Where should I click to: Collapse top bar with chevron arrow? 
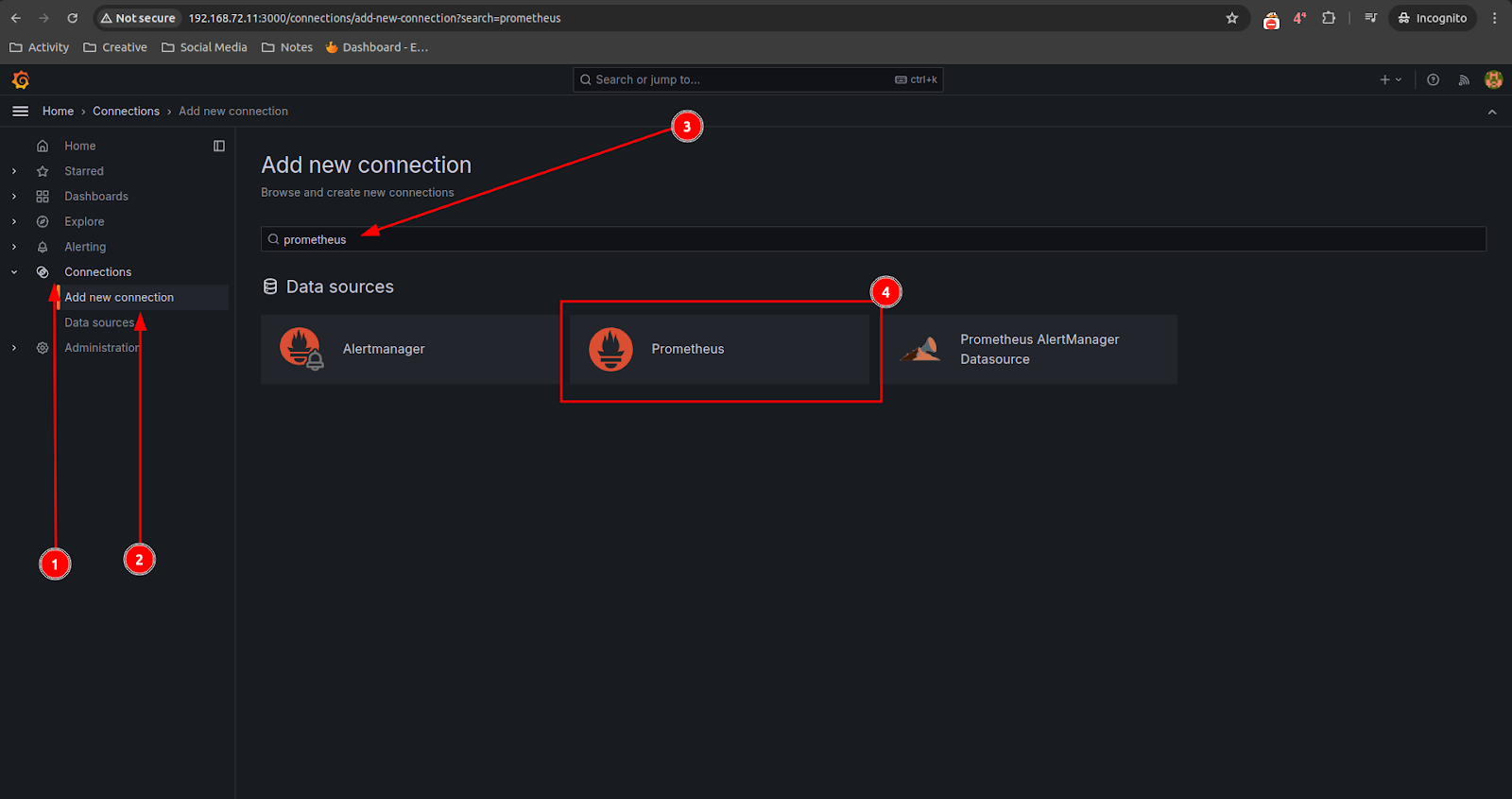pos(1492,112)
